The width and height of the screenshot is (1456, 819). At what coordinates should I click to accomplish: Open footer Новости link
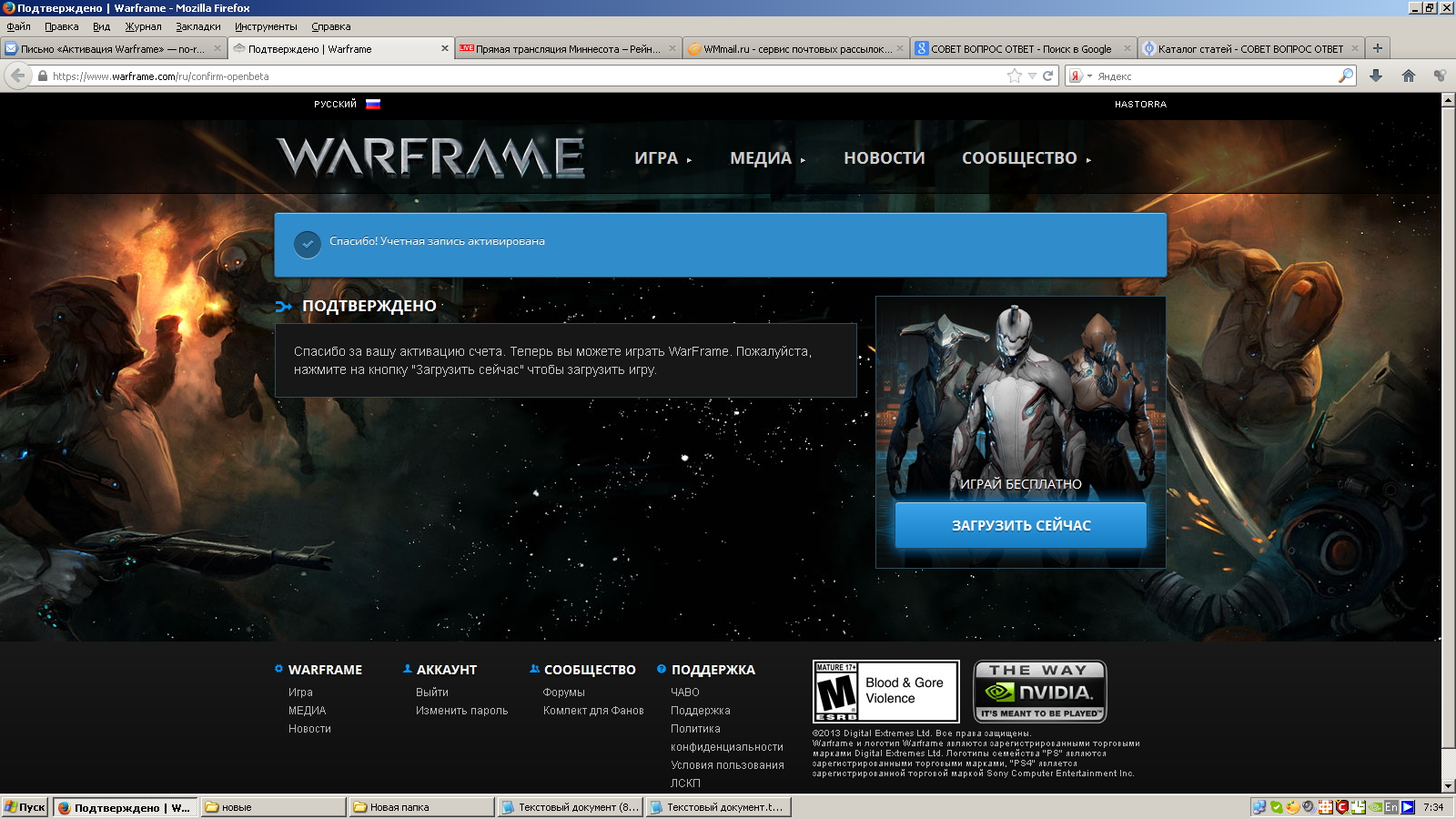[309, 729]
